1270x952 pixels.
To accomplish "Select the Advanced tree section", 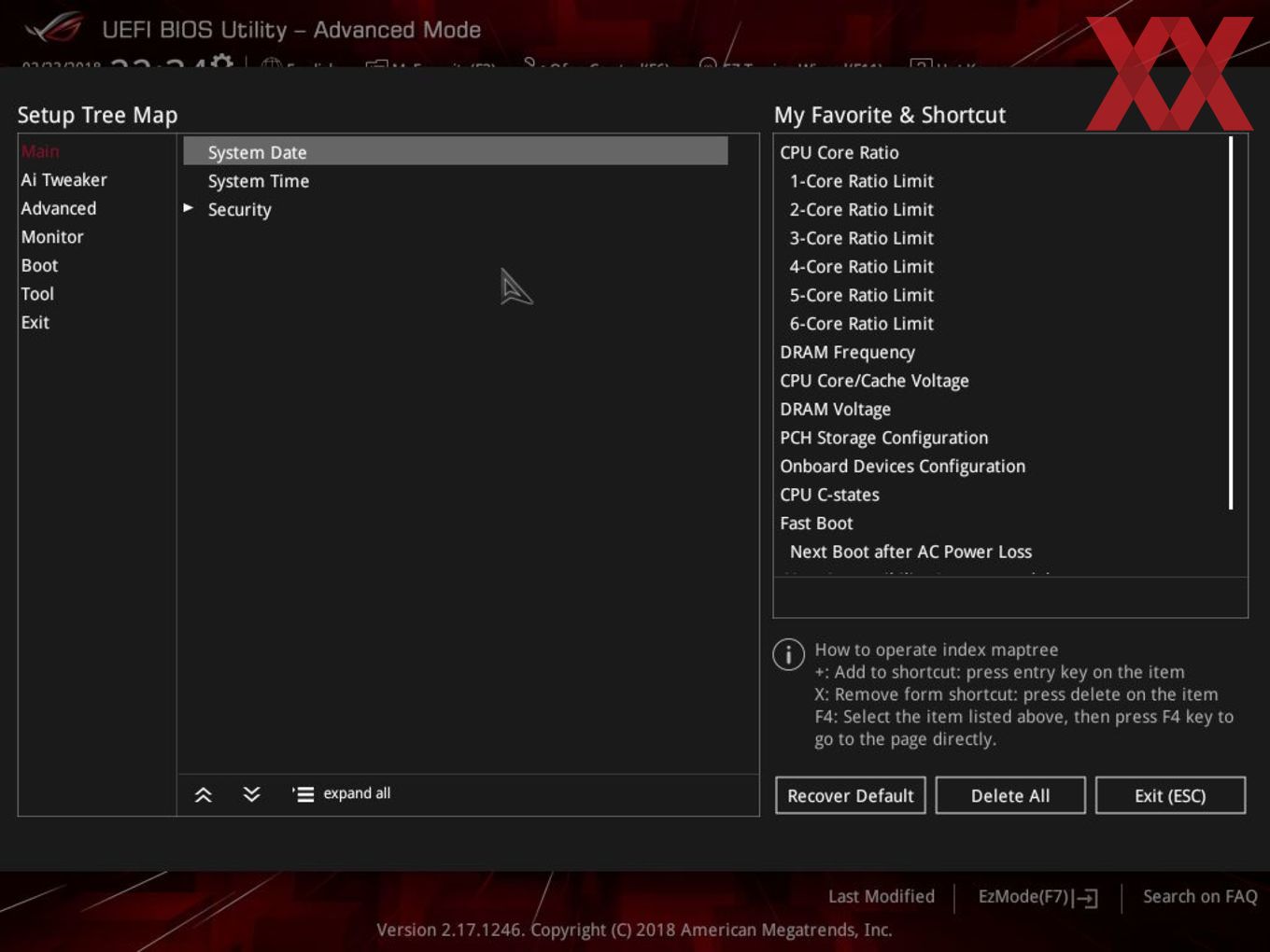I will (58, 208).
